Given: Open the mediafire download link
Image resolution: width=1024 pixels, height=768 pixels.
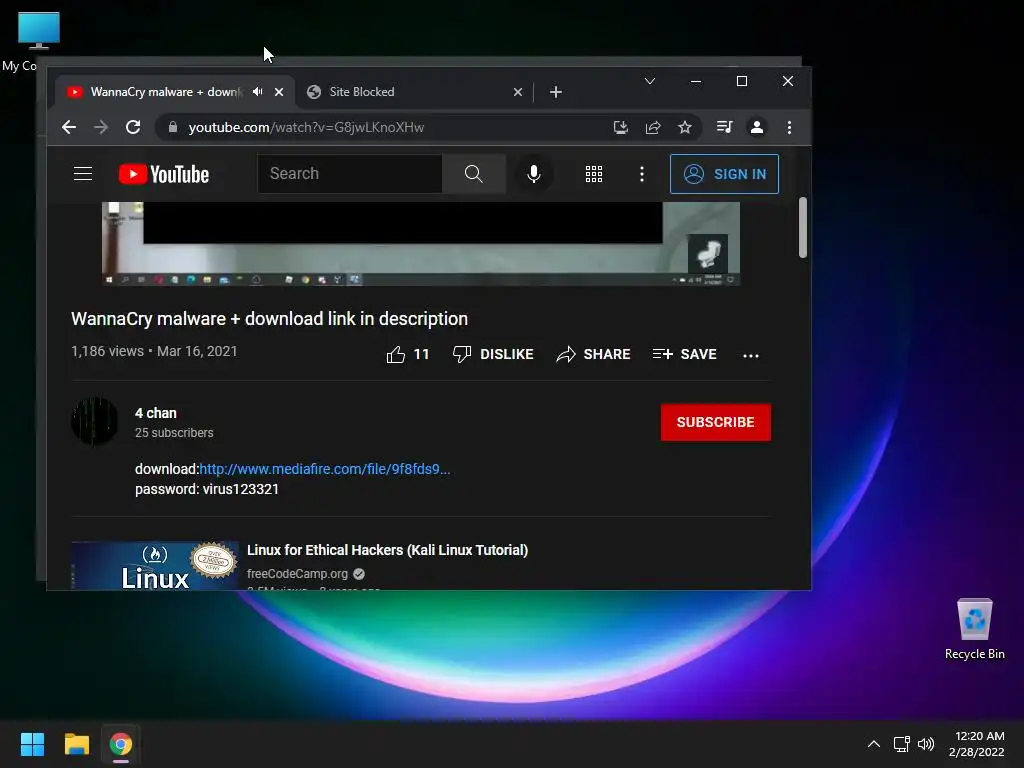Looking at the screenshot, I should pyautogui.click(x=325, y=469).
